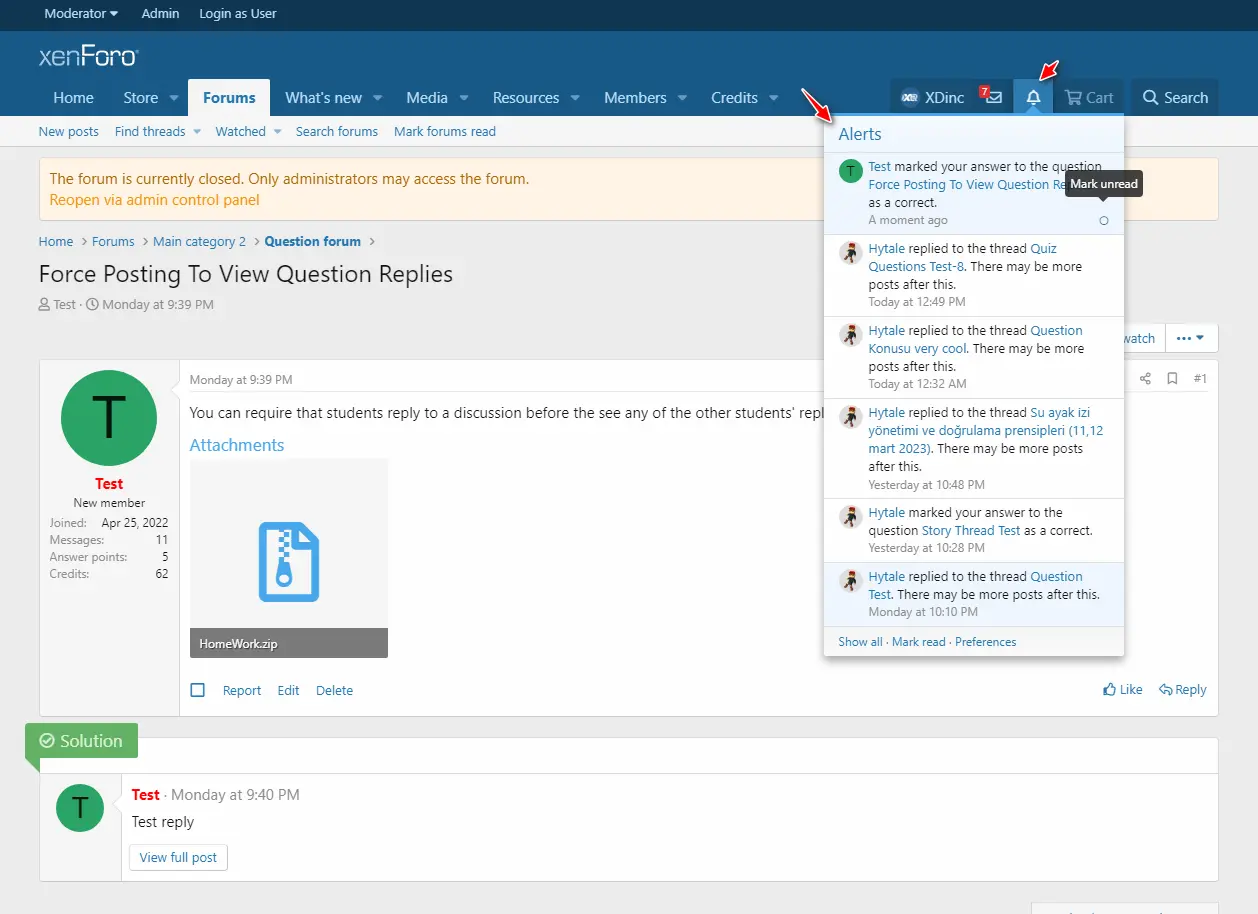Click the Test avatar in the first alert
The image size is (1258, 914).
tap(851, 171)
